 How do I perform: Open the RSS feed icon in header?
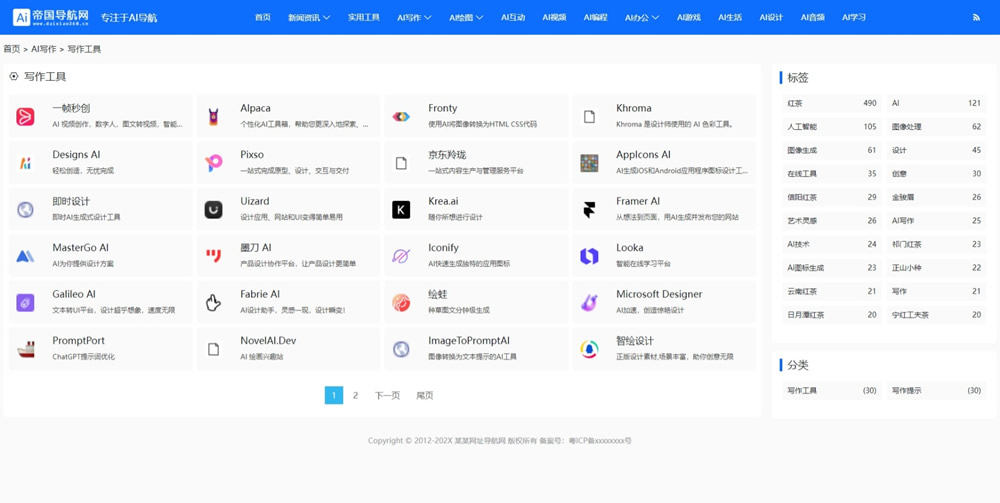[976, 18]
